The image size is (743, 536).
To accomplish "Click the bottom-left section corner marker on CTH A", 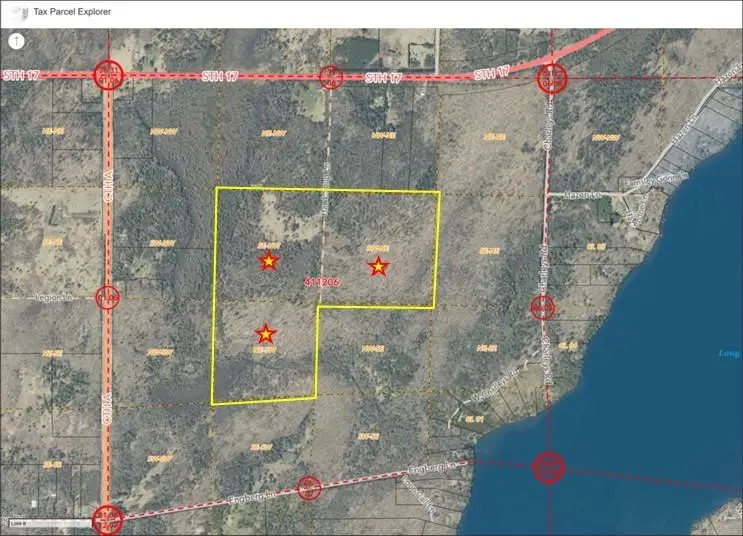I will [107, 518].
